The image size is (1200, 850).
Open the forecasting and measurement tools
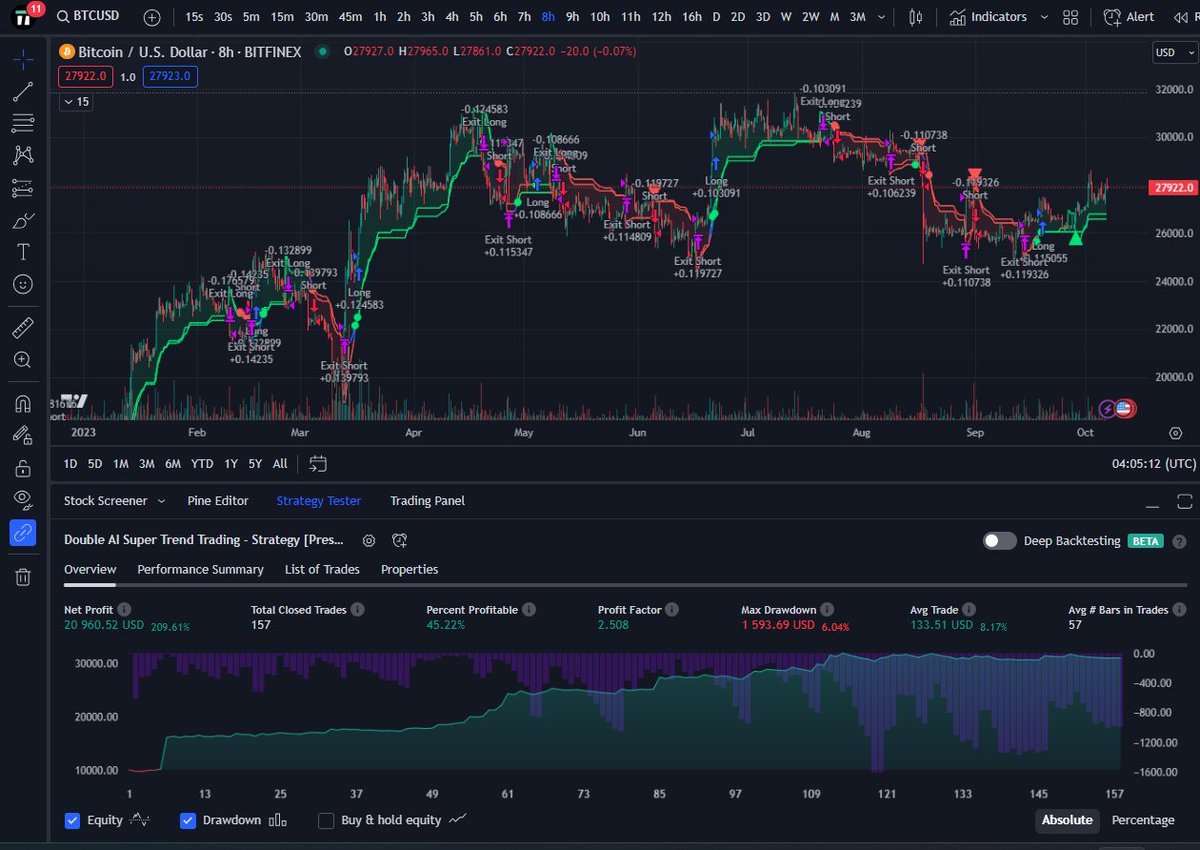[x=23, y=187]
